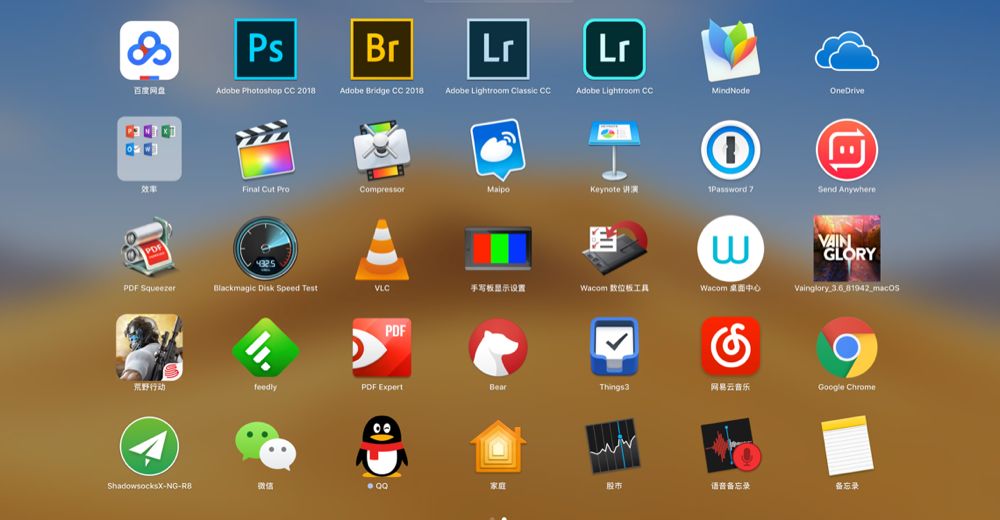Launch PDF Squeezer
1000x520 pixels.
(x=149, y=248)
